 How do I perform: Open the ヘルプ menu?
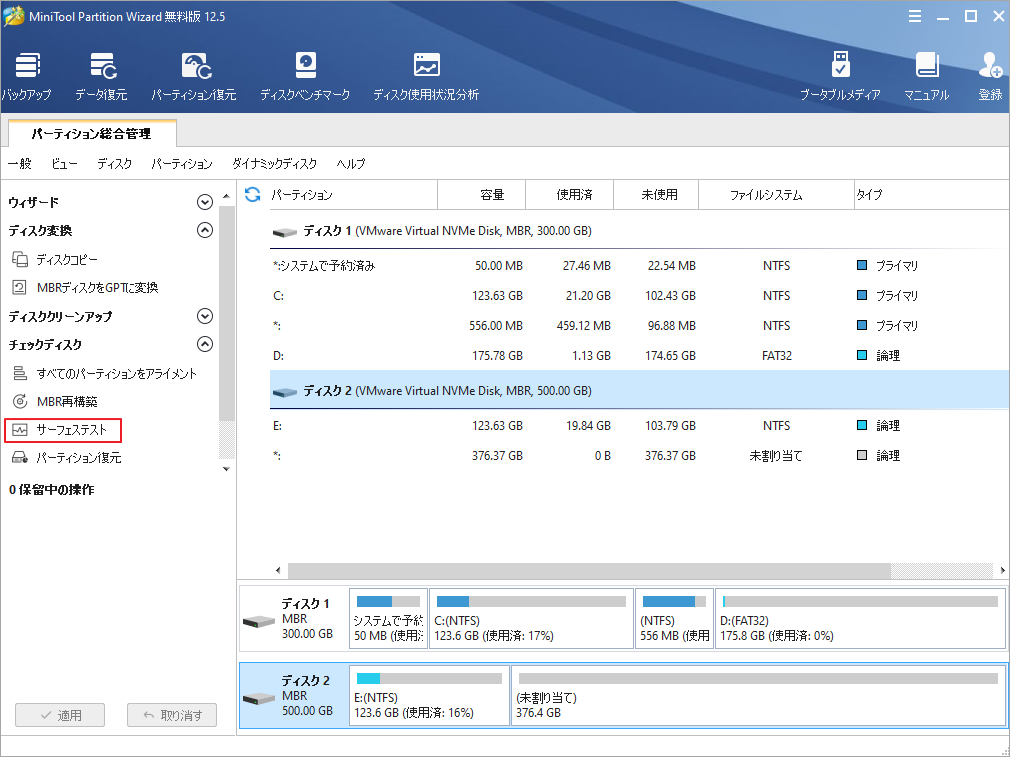tap(351, 164)
